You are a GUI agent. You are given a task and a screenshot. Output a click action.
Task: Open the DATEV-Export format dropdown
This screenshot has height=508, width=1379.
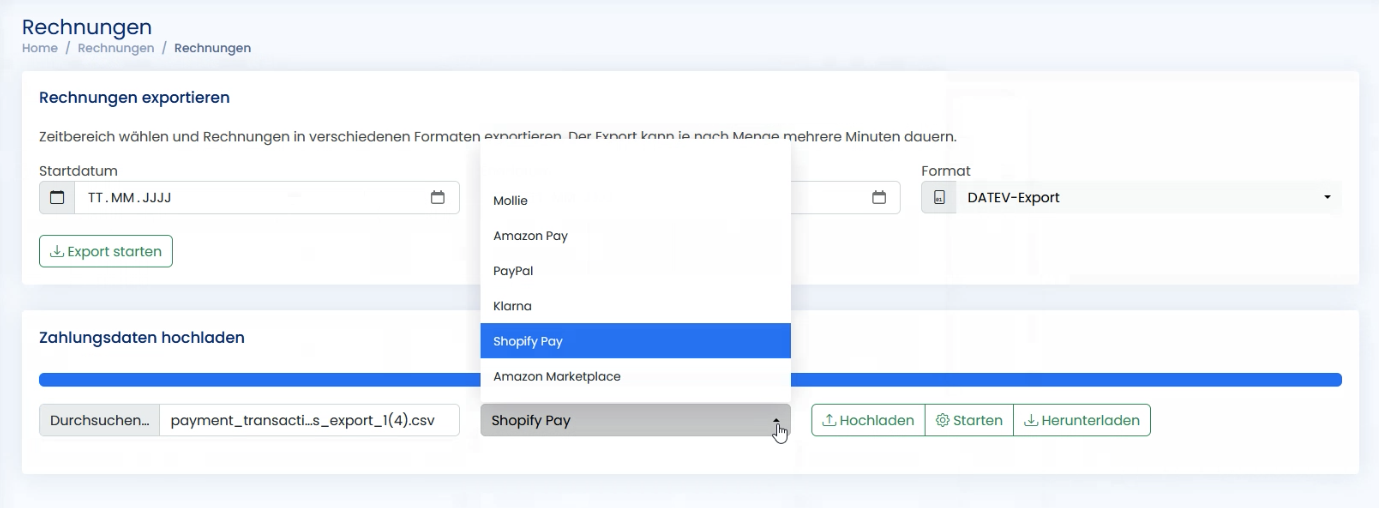click(1149, 198)
